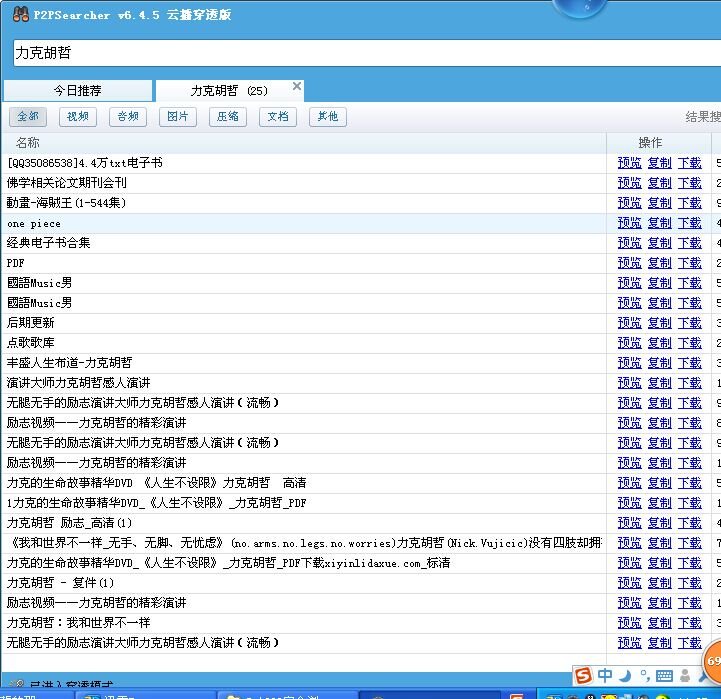This screenshot has height=699, width=721.
Task: Click 预览 for 后期更新
Action: (629, 323)
